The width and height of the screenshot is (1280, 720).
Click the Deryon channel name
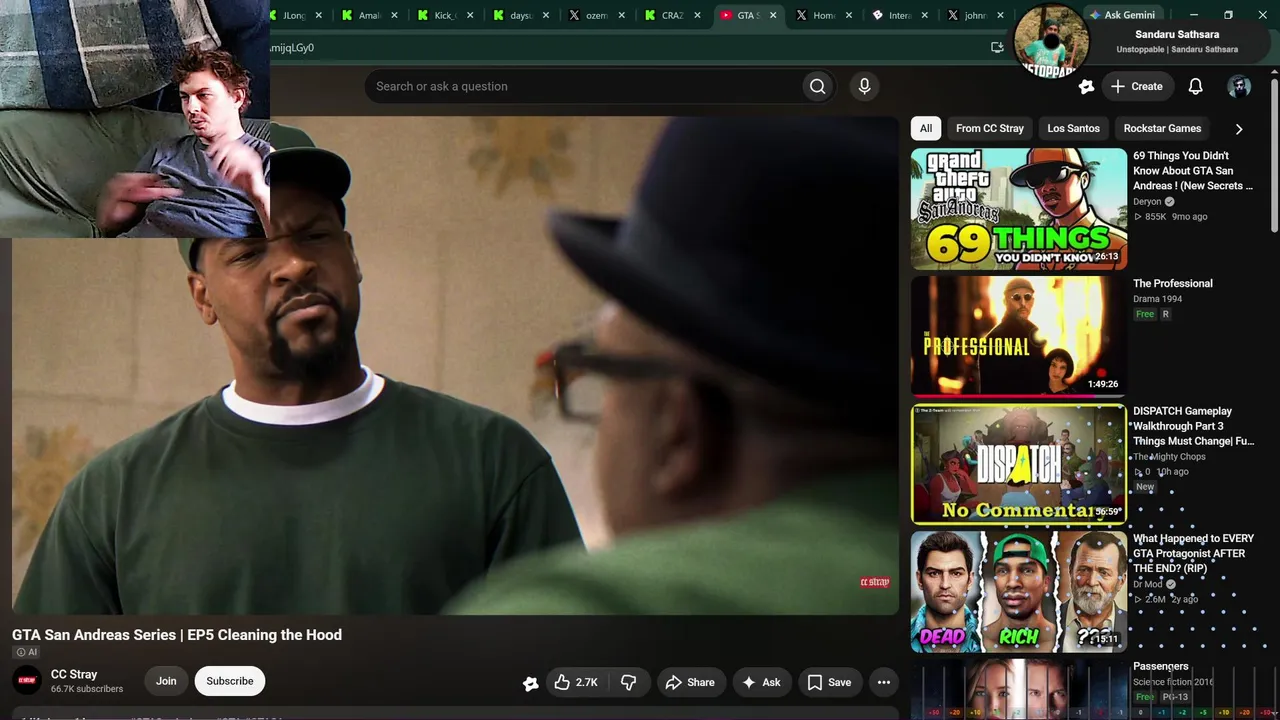[1147, 202]
